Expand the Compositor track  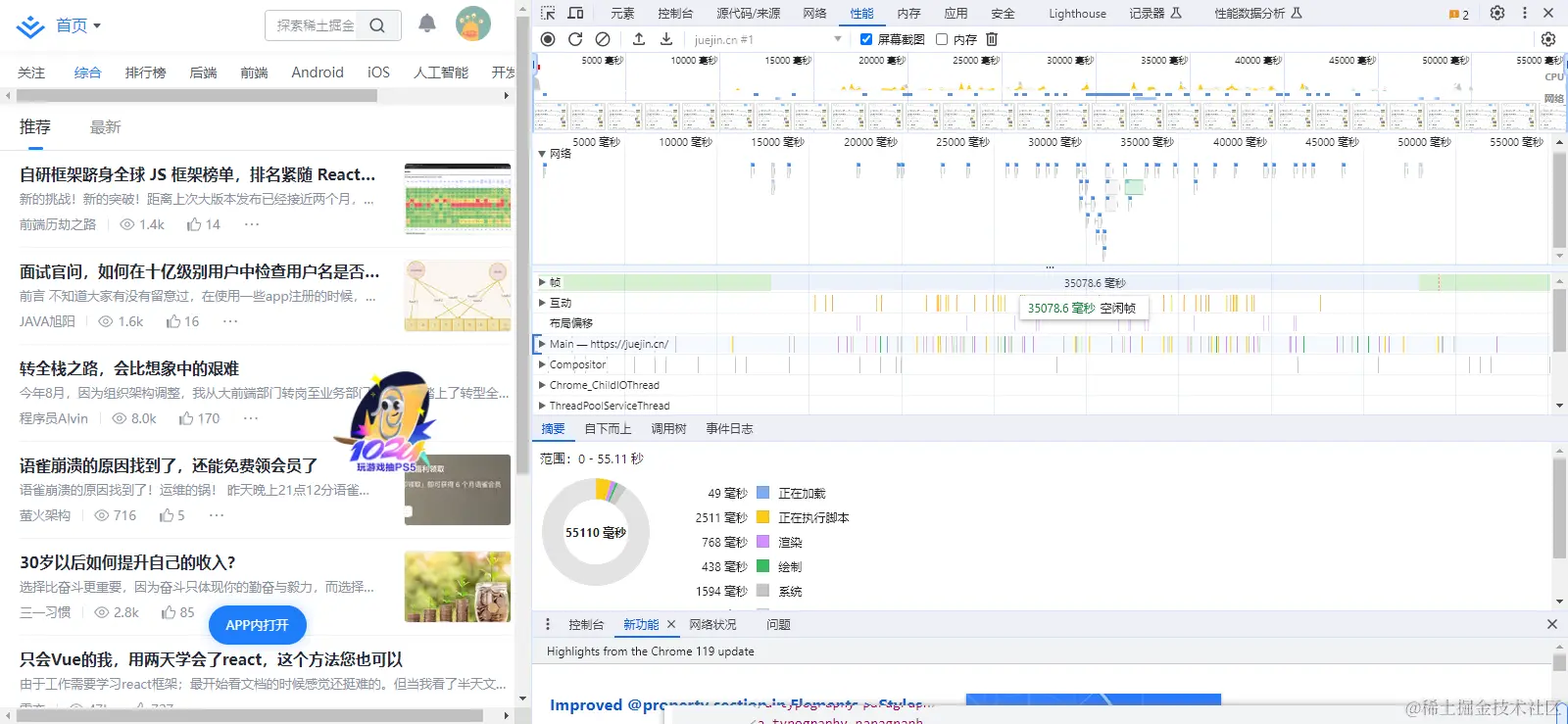(x=542, y=364)
